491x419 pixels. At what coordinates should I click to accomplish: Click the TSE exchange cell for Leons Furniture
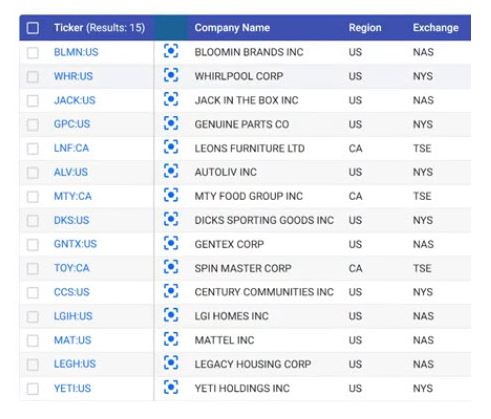[x=422, y=148]
